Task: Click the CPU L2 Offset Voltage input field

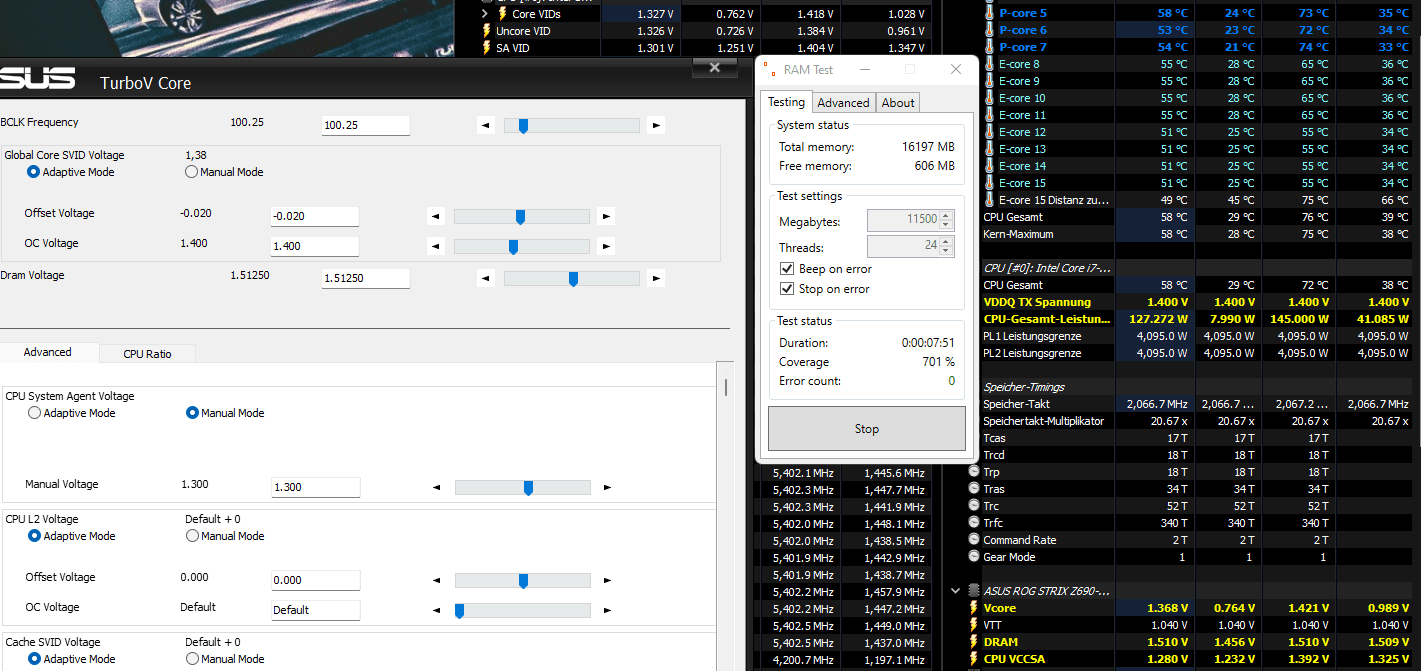Action: coord(316,580)
